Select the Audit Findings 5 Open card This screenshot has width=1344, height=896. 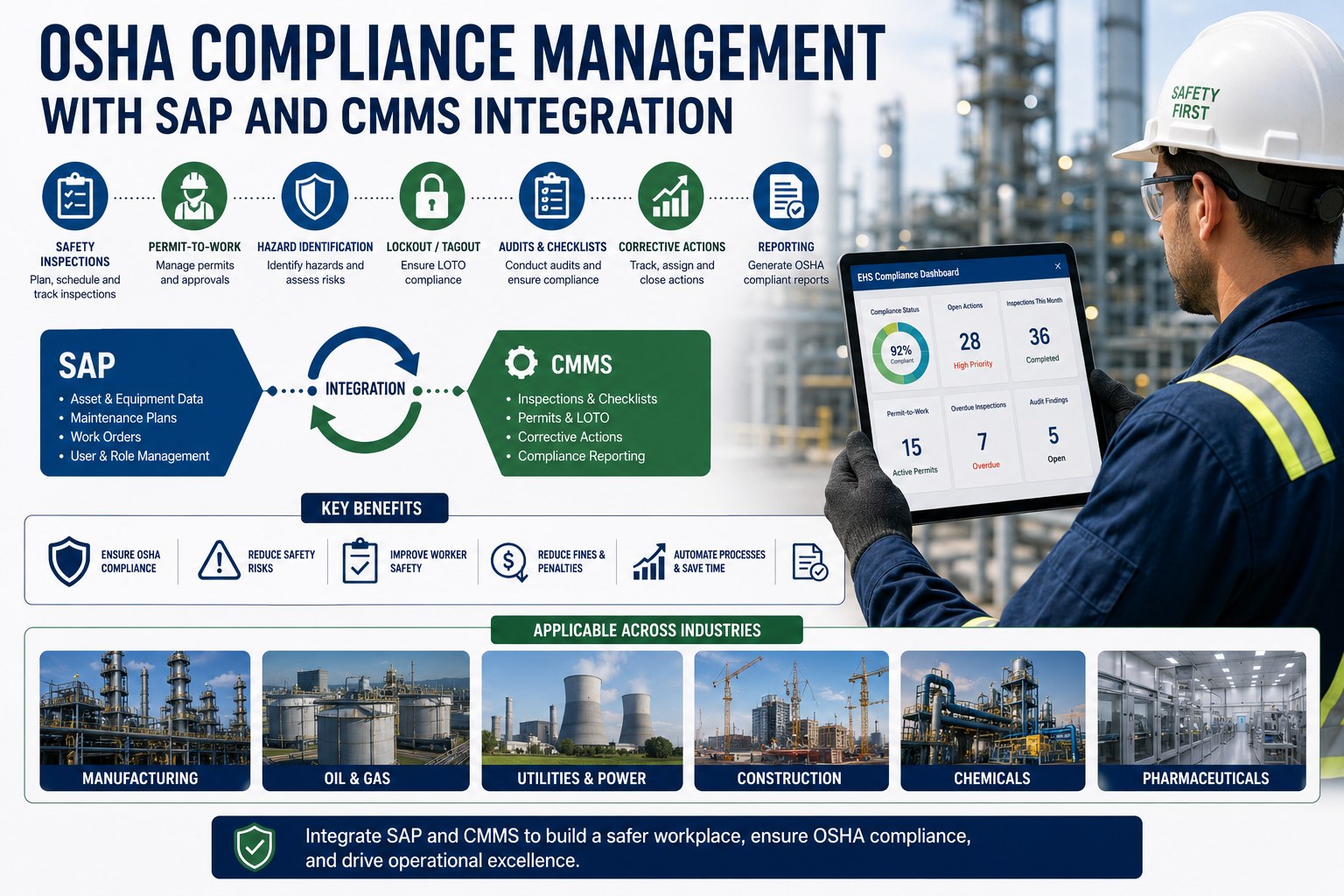(x=1053, y=432)
